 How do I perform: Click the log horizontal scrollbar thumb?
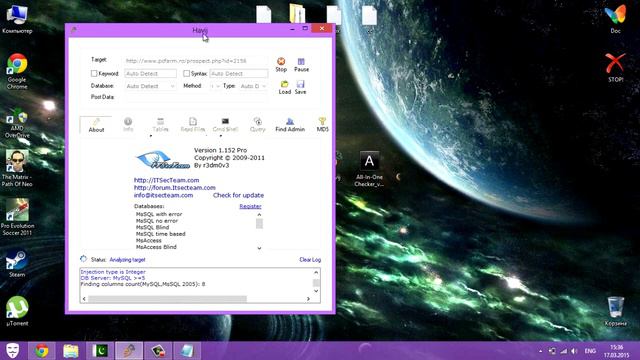point(167,299)
